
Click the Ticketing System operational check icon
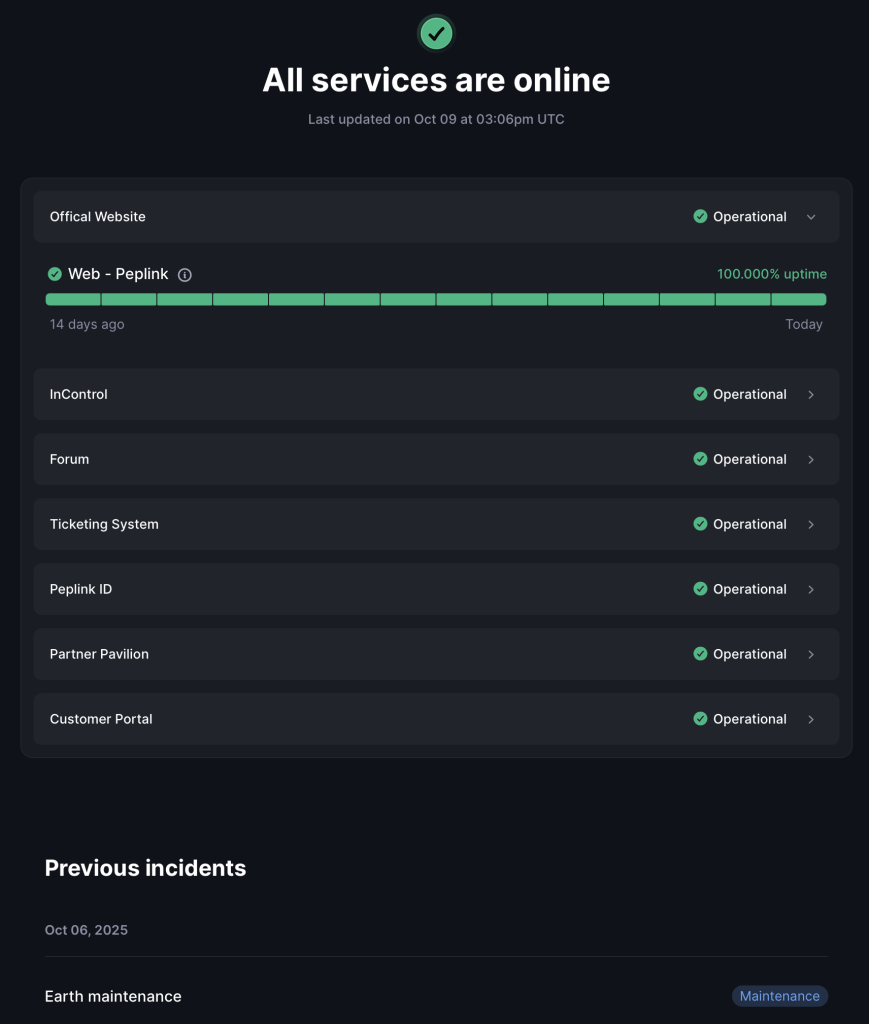coord(700,524)
